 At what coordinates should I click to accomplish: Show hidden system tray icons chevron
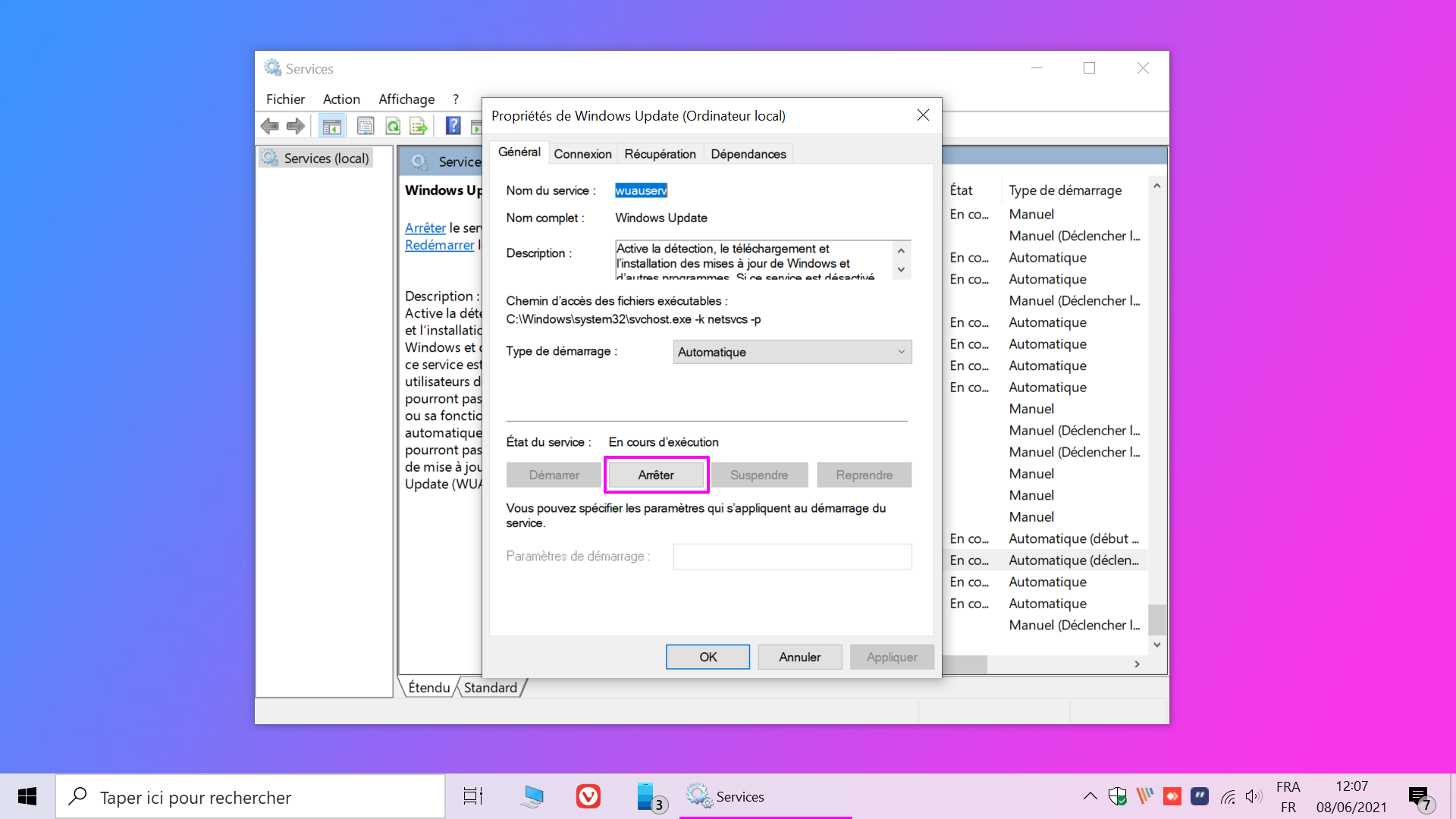click(1090, 796)
